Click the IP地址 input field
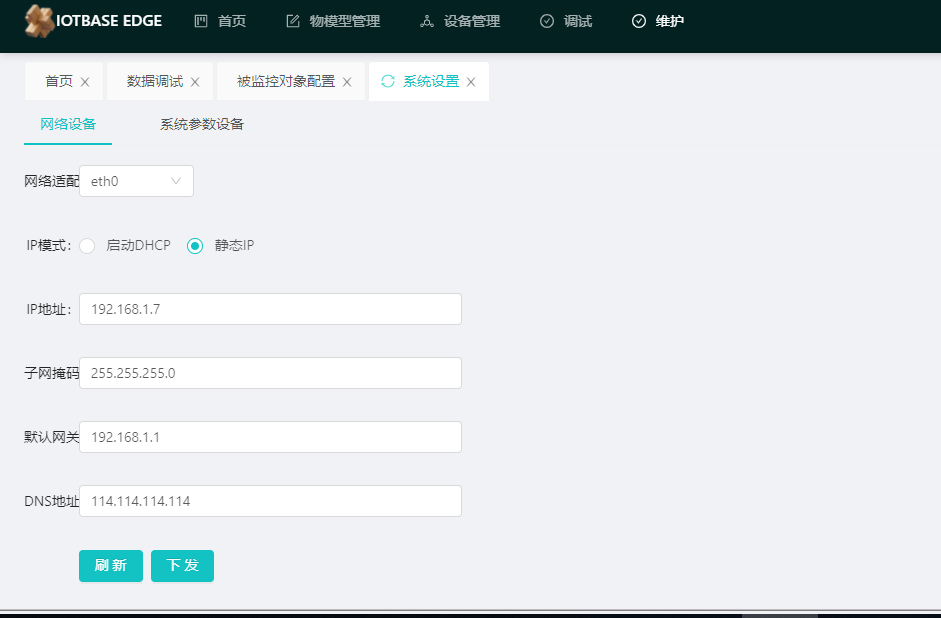The image size is (941, 618). coord(270,309)
